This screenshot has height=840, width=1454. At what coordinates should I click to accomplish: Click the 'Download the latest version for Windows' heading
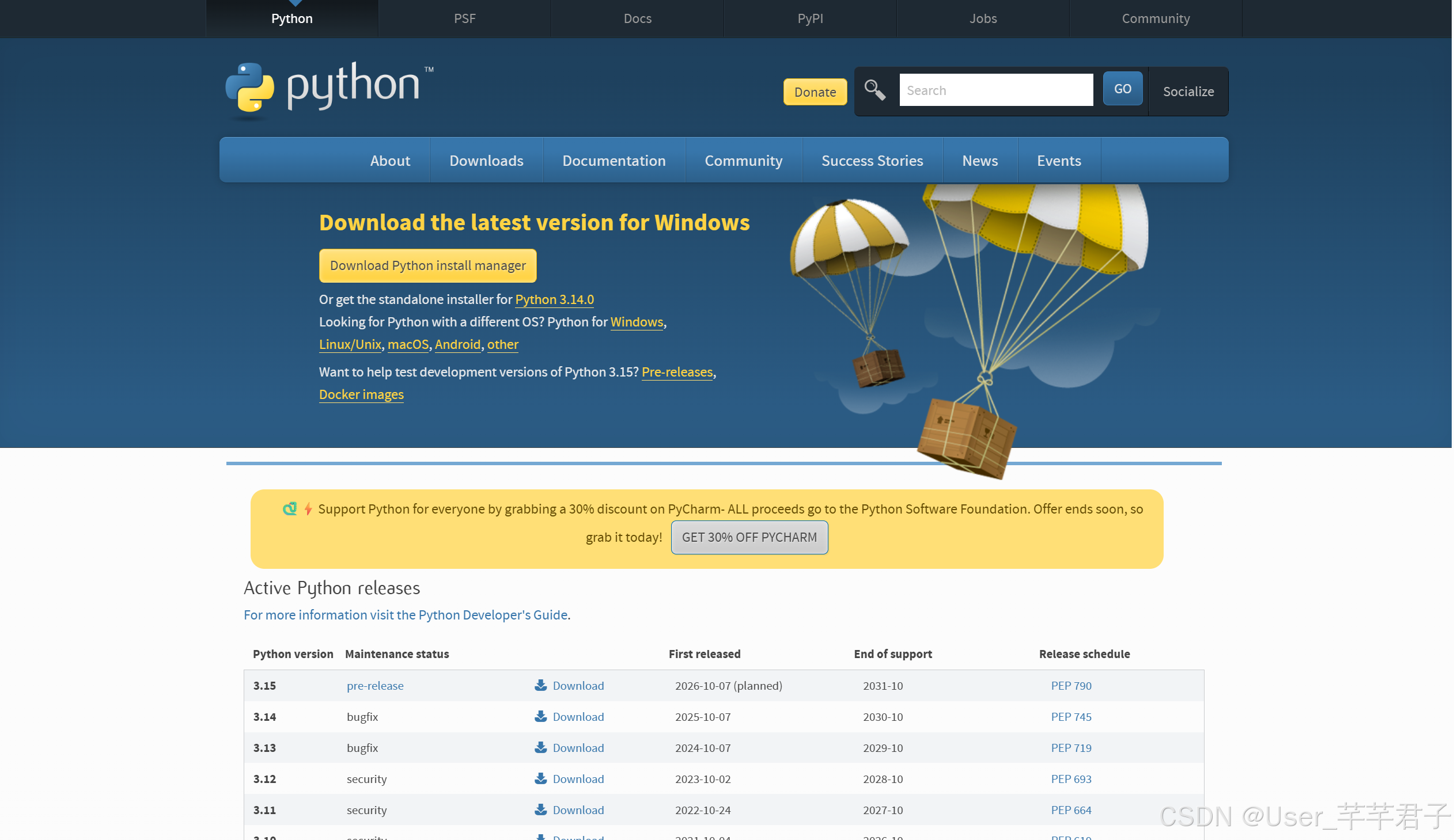(x=534, y=223)
